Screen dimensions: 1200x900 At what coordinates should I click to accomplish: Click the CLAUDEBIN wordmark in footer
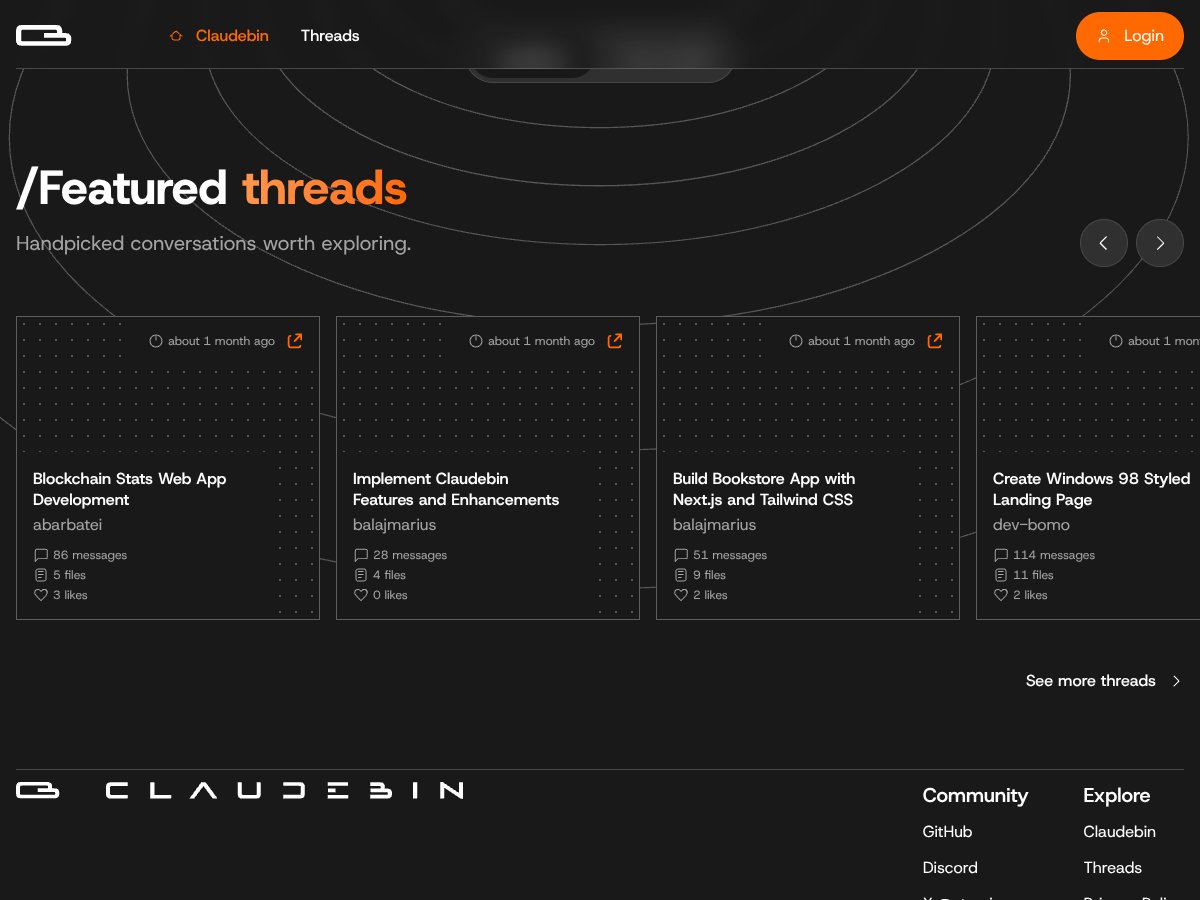click(x=284, y=790)
